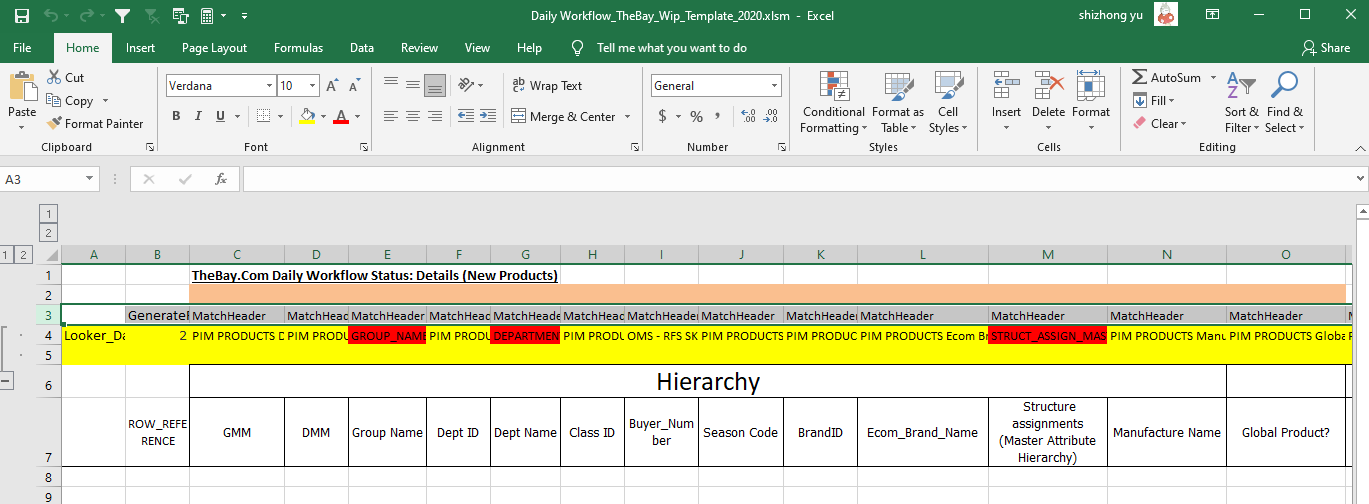Open the Clear dropdown in Editing
Image resolution: width=1369 pixels, height=504 pixels.
[1160, 124]
